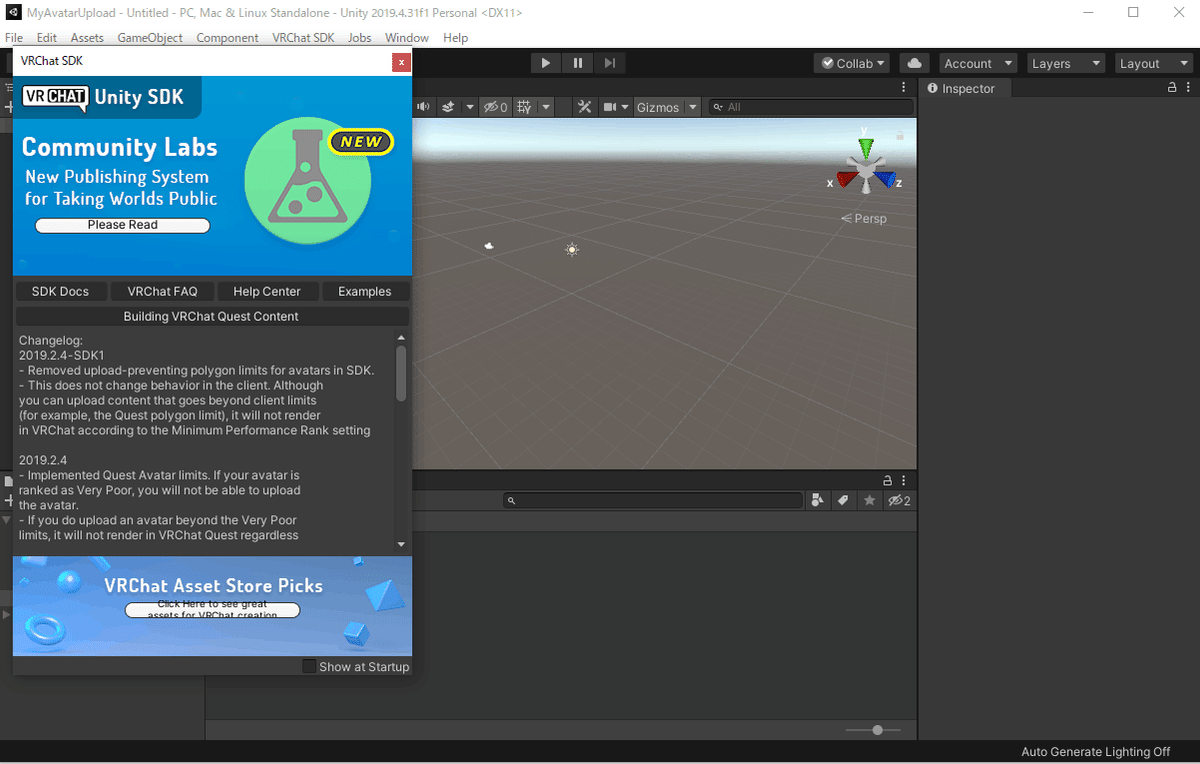This screenshot has height=764, width=1200.
Task: Toggle the Inspector lock icon
Action: (x=1173, y=88)
